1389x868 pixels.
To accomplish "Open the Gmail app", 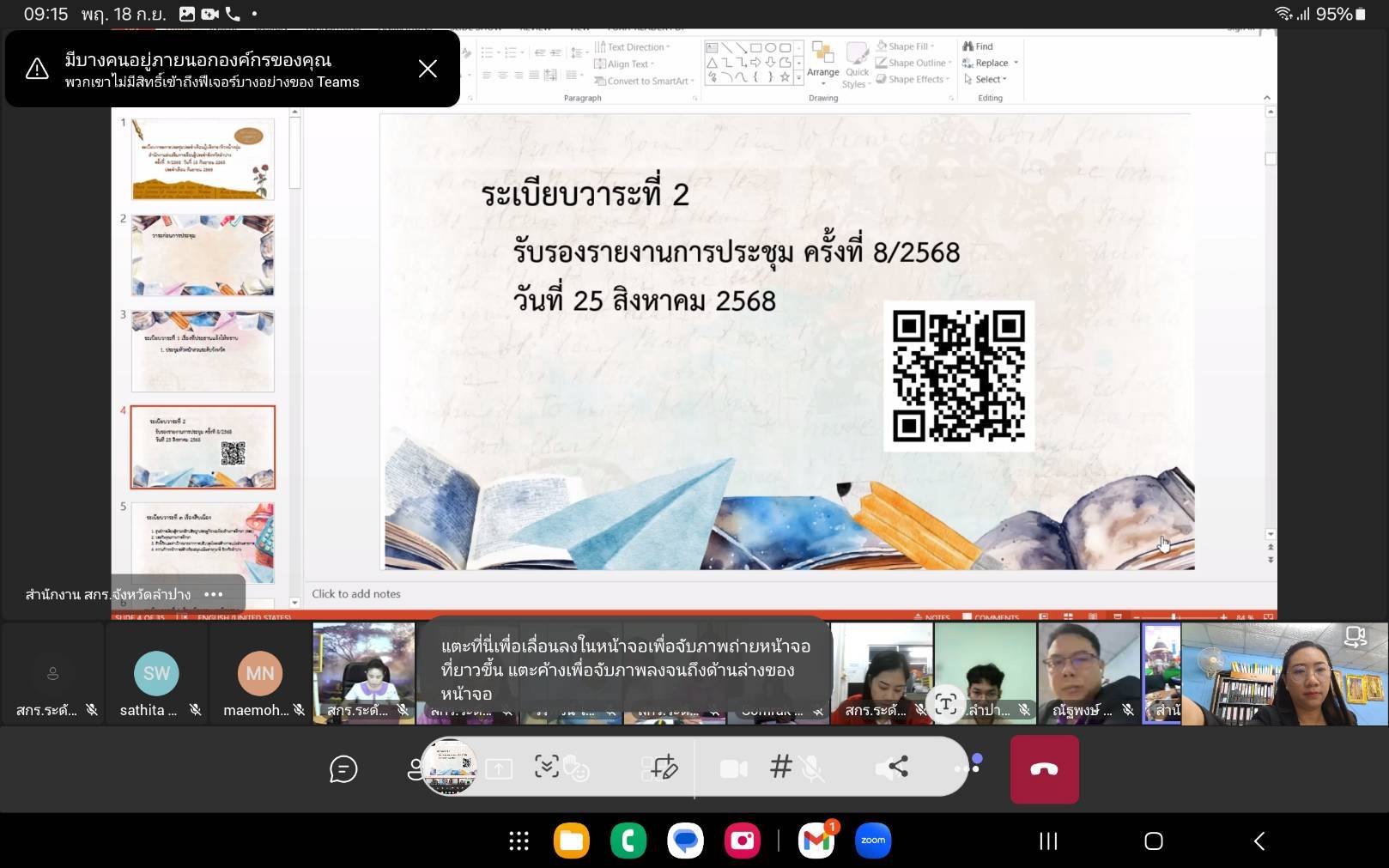I will coord(816,841).
